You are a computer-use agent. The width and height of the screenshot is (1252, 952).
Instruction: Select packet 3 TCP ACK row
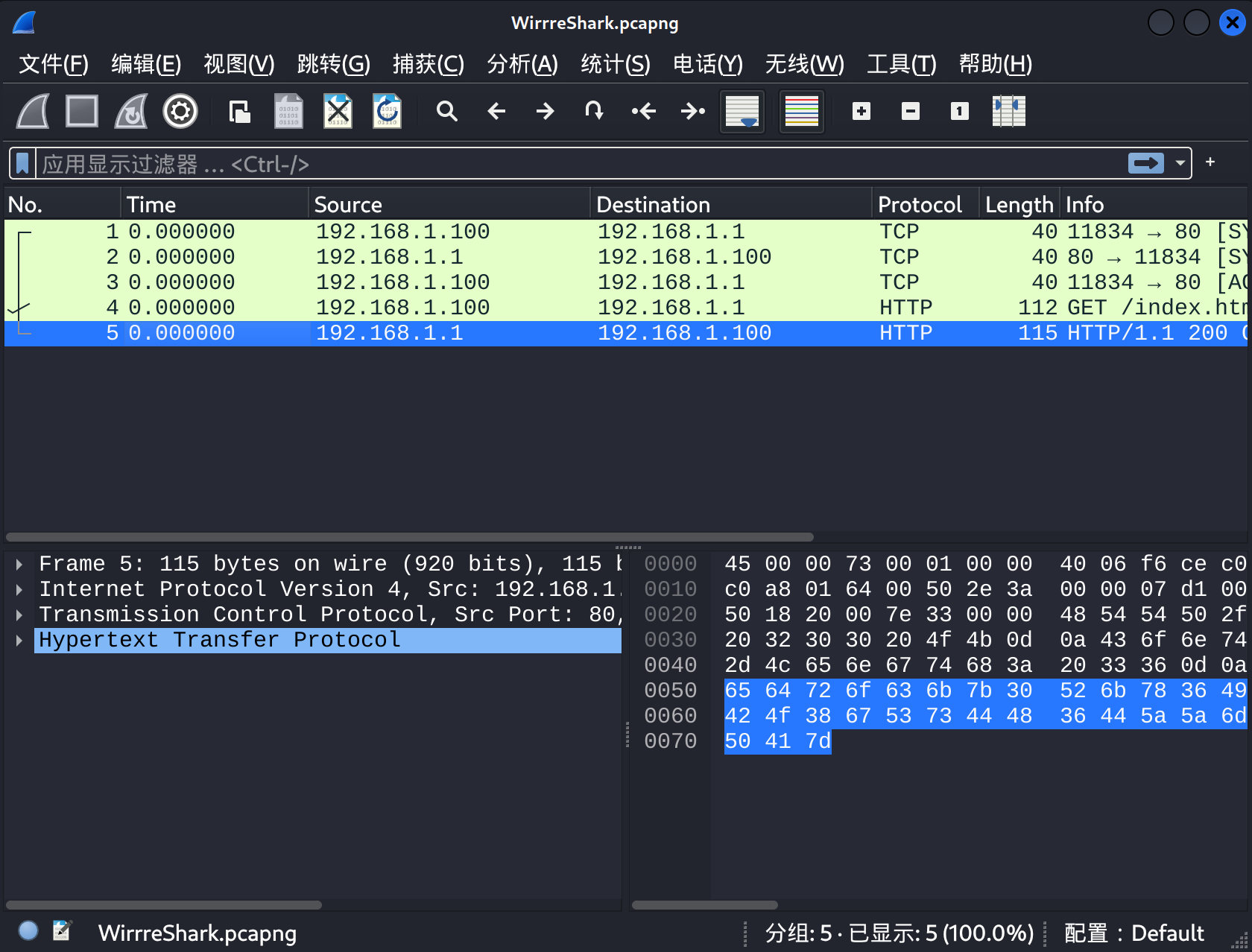(626, 282)
